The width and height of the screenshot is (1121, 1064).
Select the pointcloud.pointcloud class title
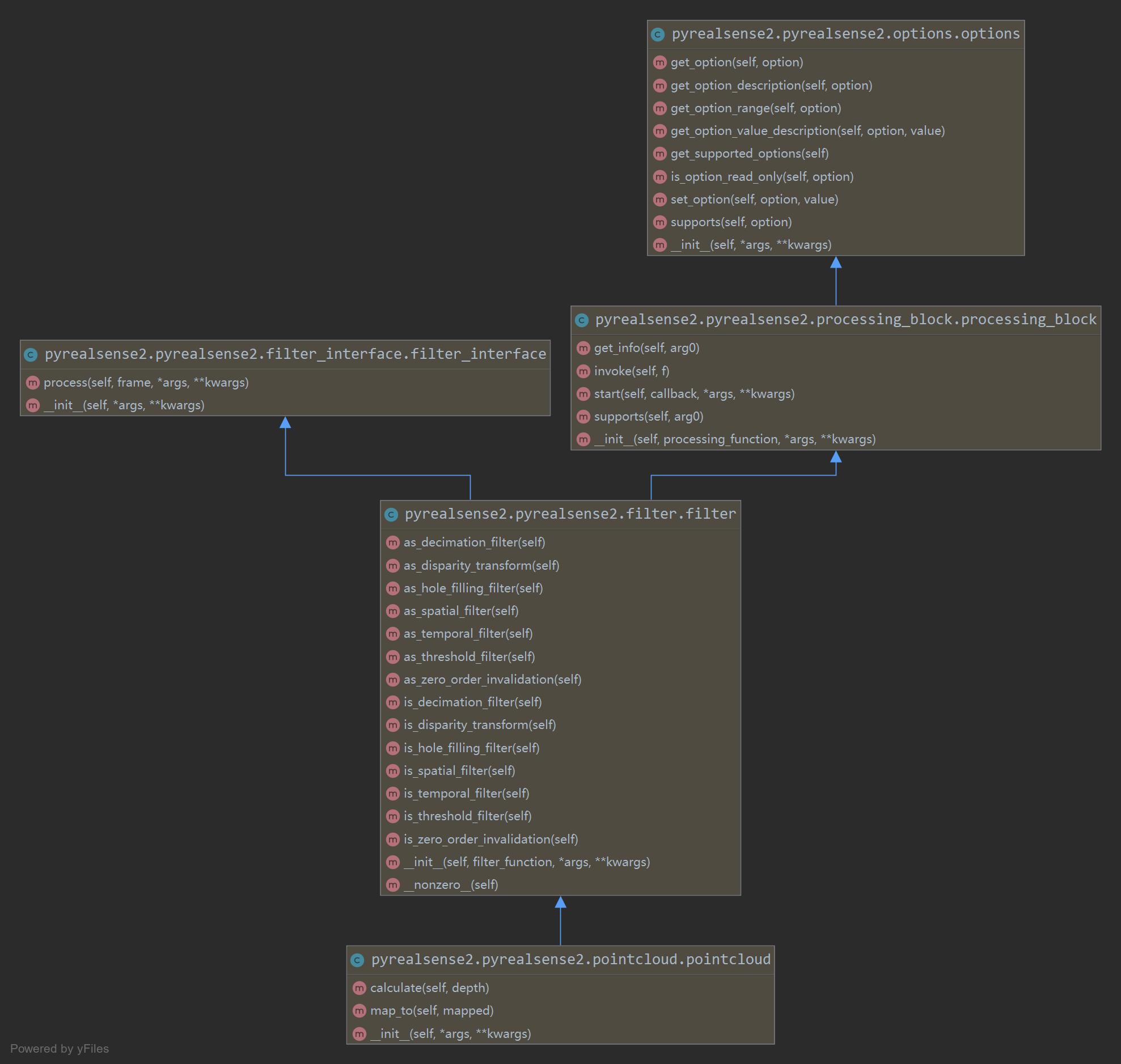click(x=571, y=960)
